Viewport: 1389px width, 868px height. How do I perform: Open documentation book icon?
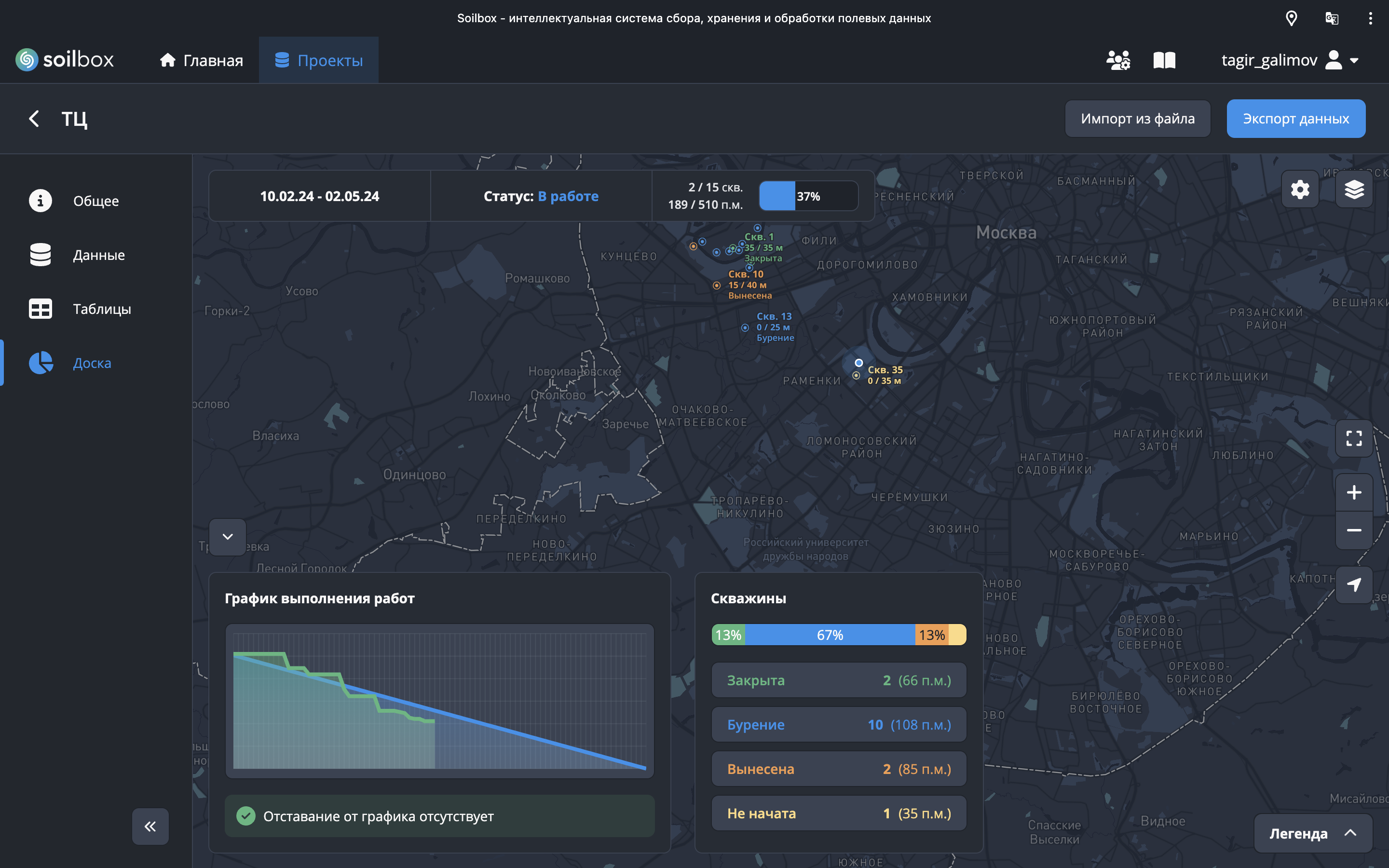[x=1164, y=60]
